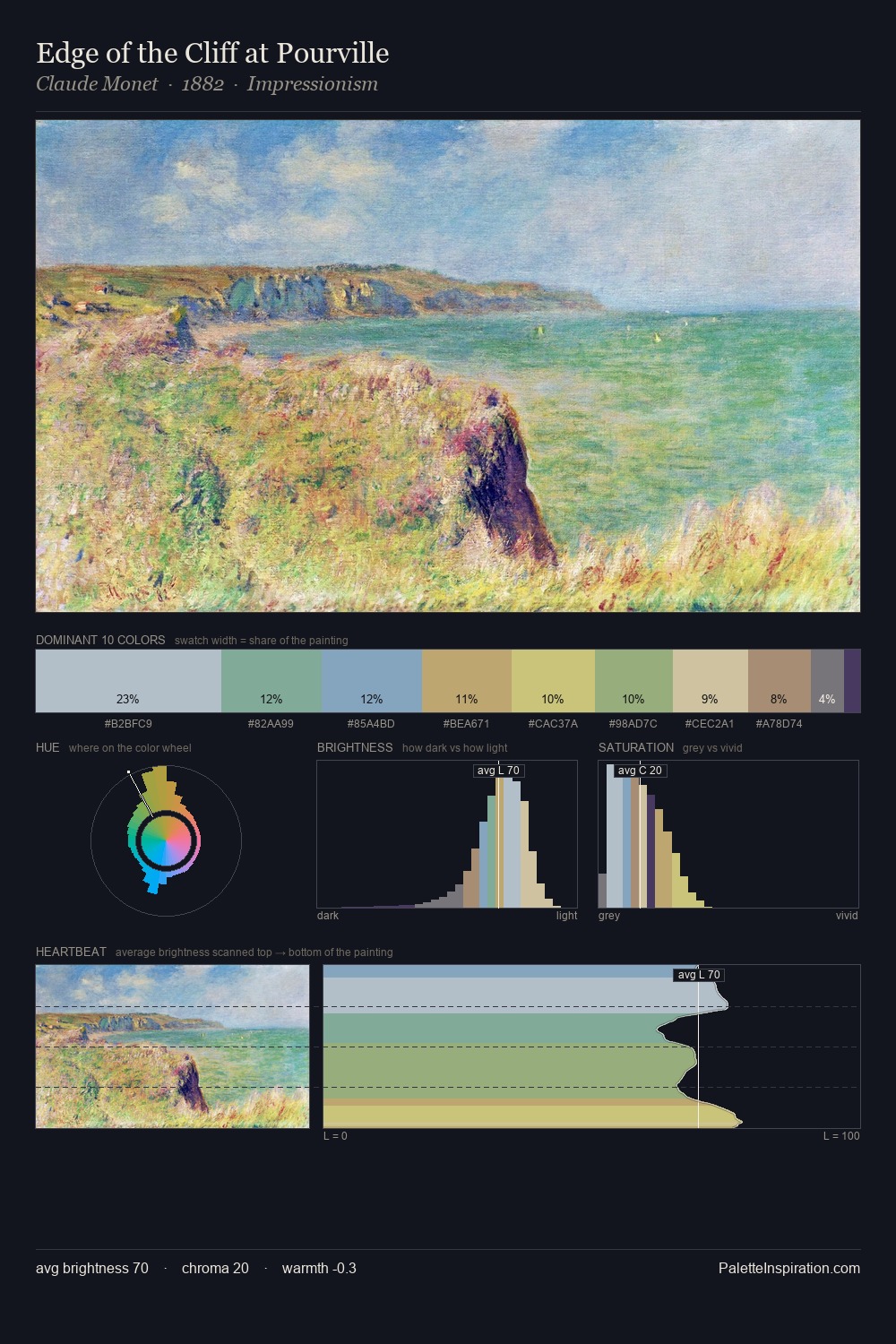Viewport: 896px width, 1344px height.
Task: Click the '#CEC2A1' hex code label
Action: click(x=710, y=723)
